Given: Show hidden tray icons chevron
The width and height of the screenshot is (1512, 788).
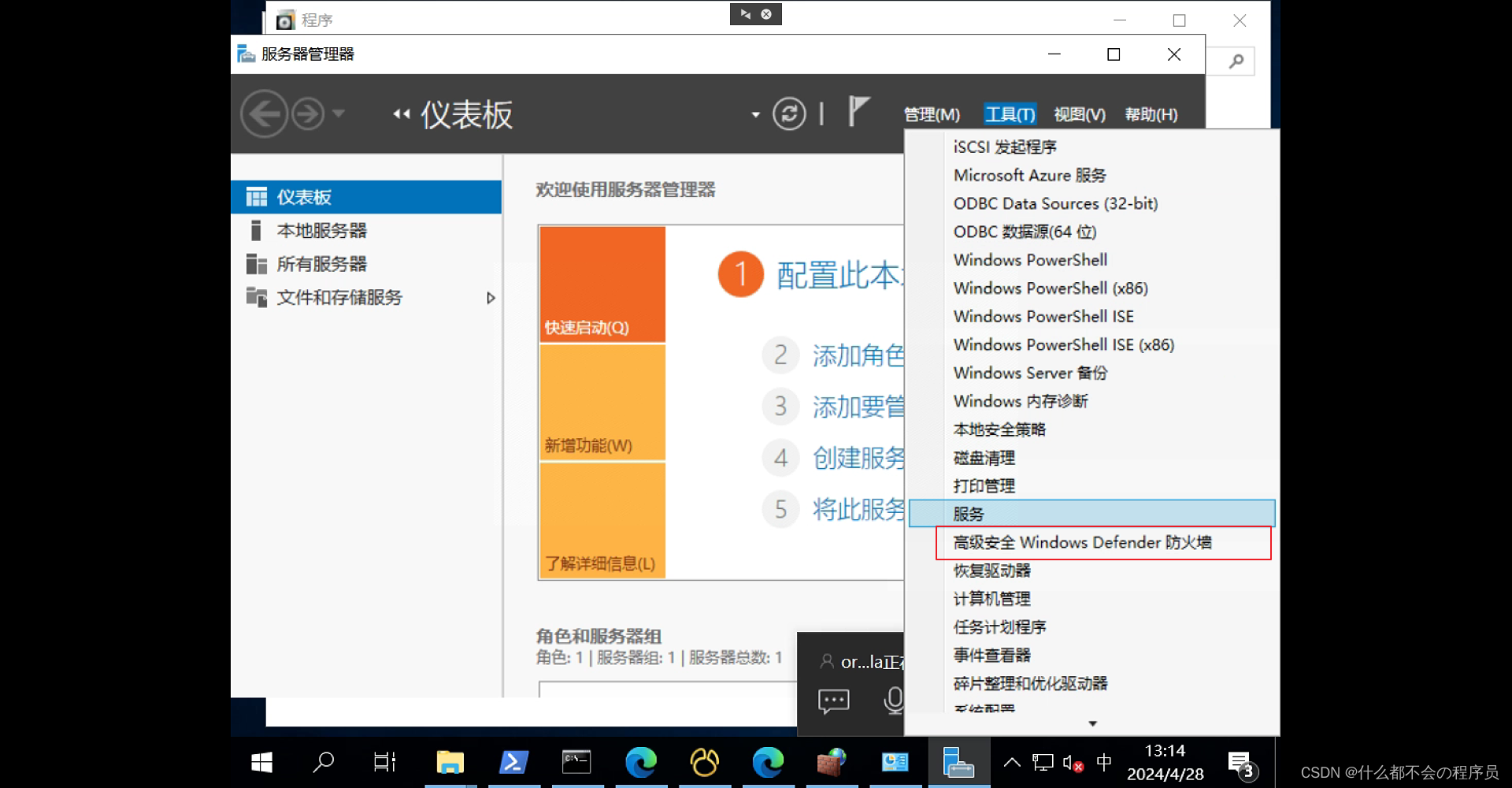Looking at the screenshot, I should tap(1012, 762).
